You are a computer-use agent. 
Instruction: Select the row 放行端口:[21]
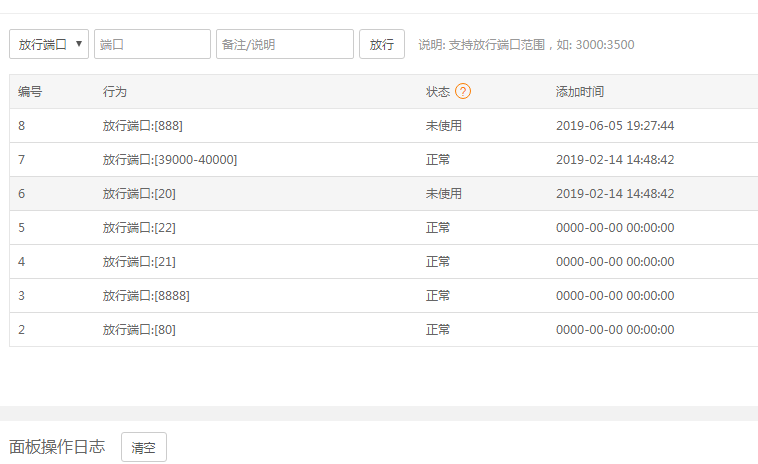[x=384, y=261]
